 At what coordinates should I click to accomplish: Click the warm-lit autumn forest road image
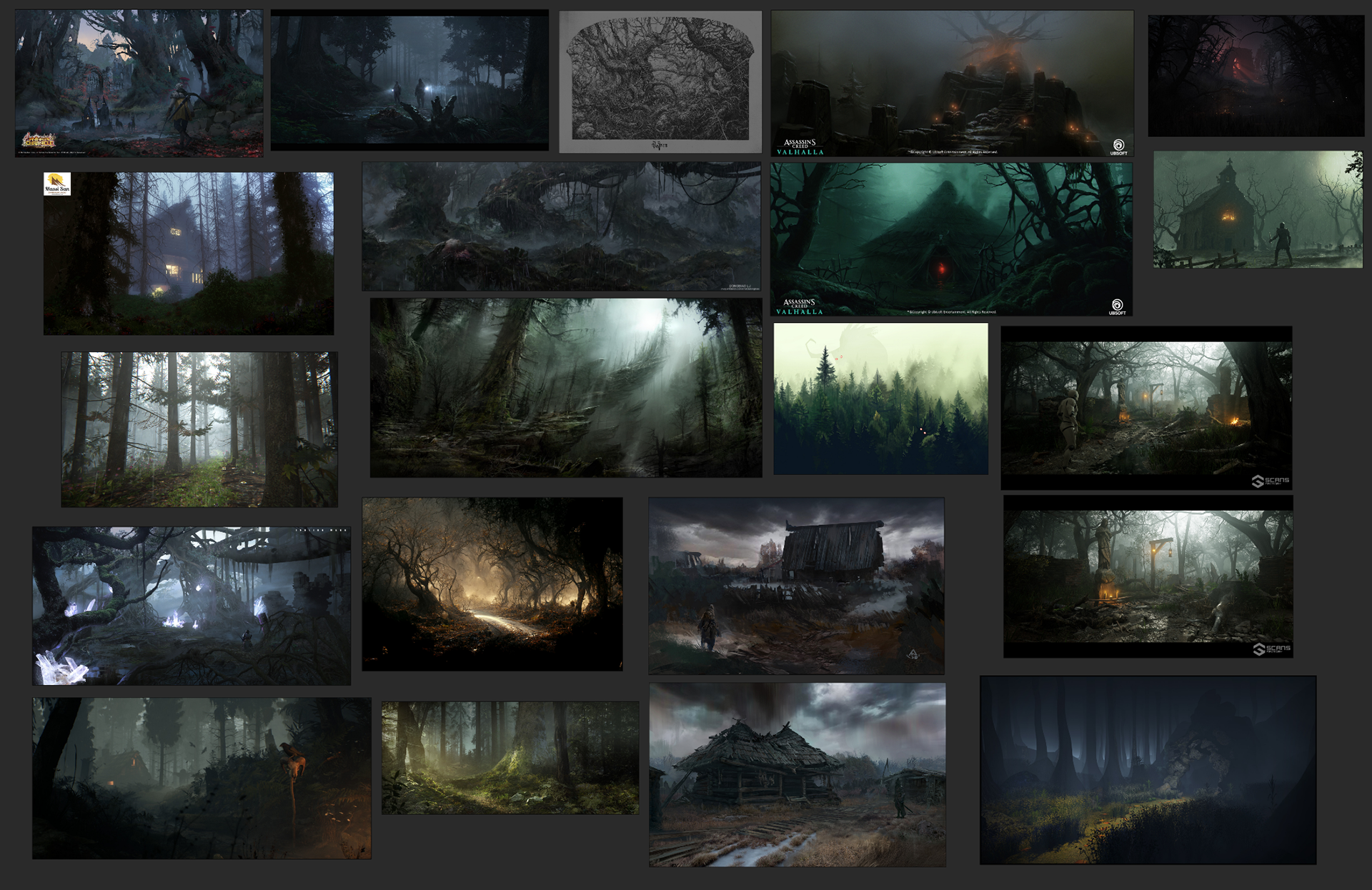coord(492,584)
